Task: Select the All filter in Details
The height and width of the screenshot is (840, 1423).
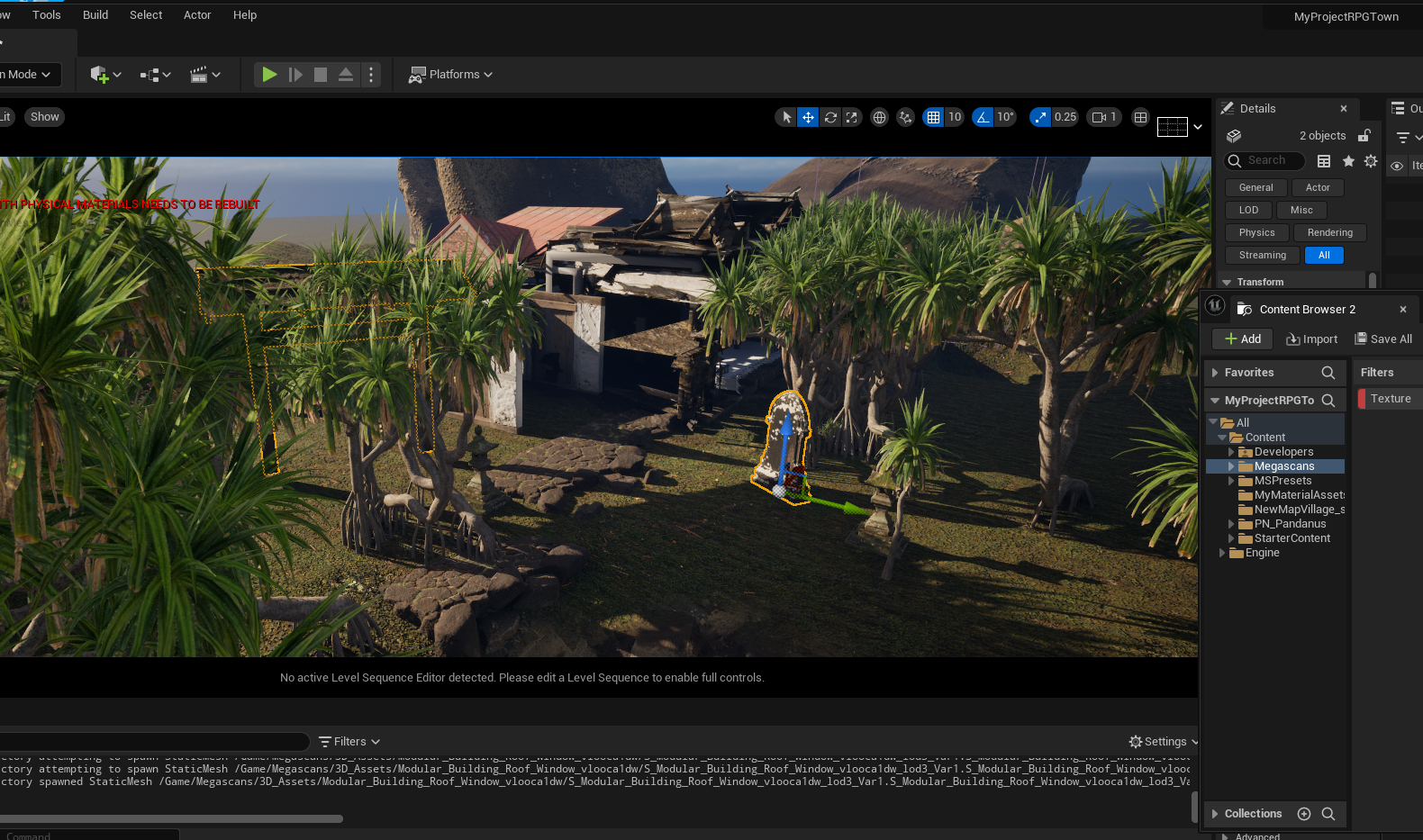Action: click(1324, 255)
